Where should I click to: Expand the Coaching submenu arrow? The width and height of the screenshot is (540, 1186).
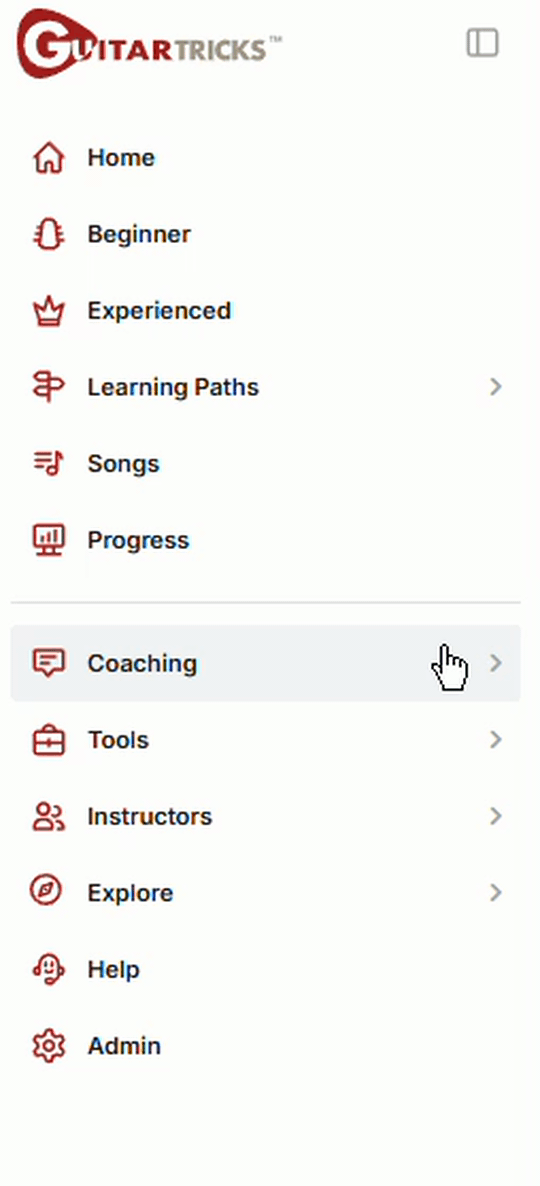tap(495, 663)
